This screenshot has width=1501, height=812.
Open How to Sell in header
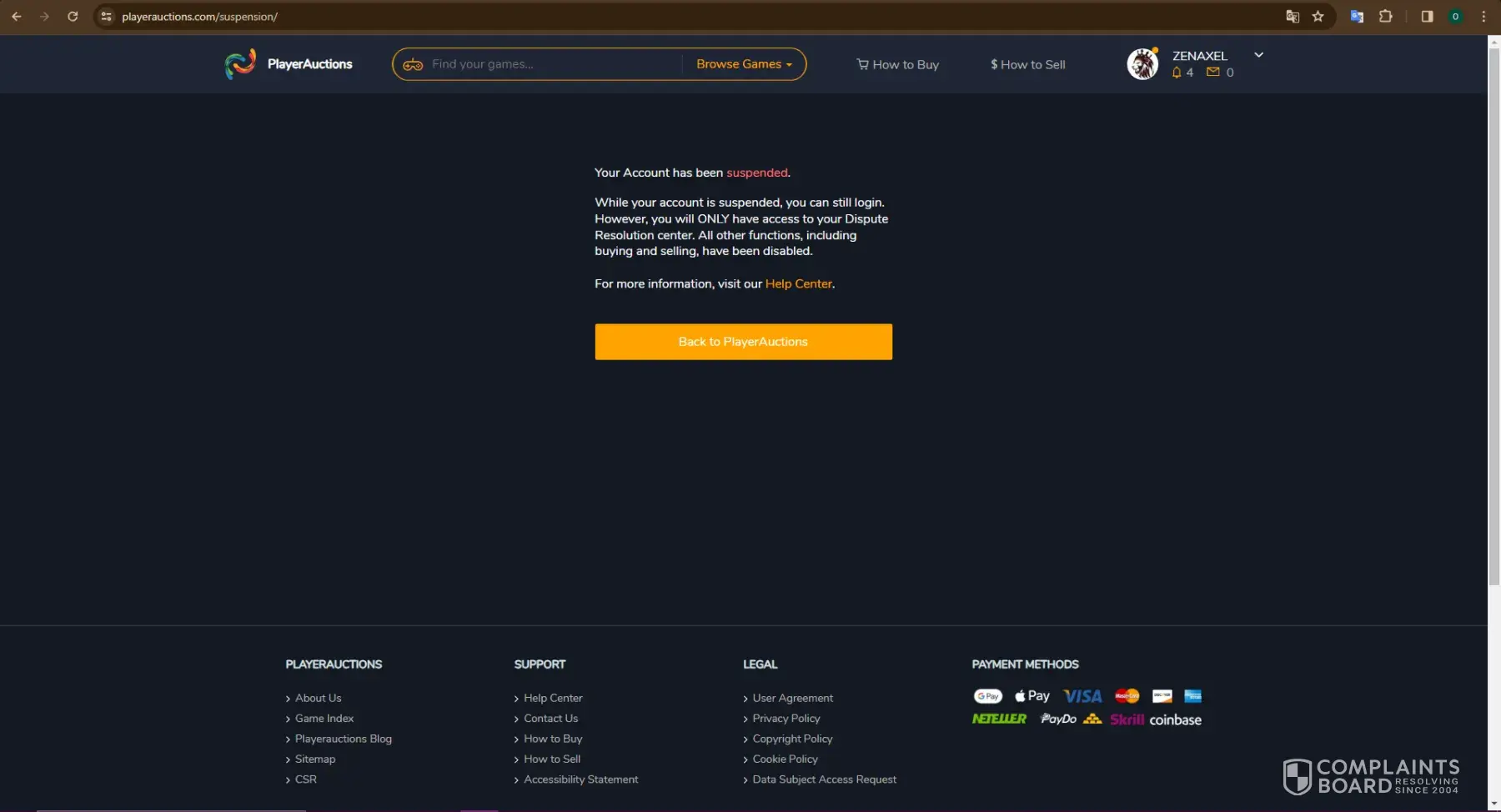pos(1027,64)
